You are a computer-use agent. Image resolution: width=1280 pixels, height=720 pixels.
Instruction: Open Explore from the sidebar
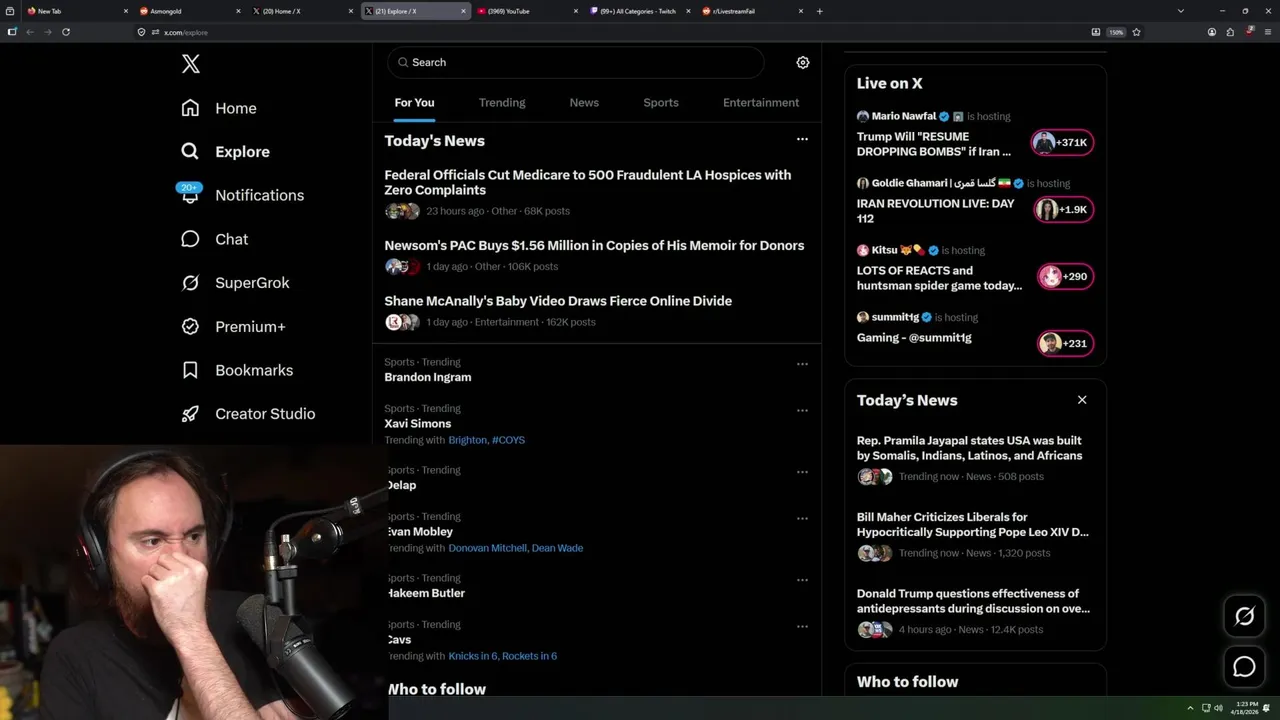225,152
